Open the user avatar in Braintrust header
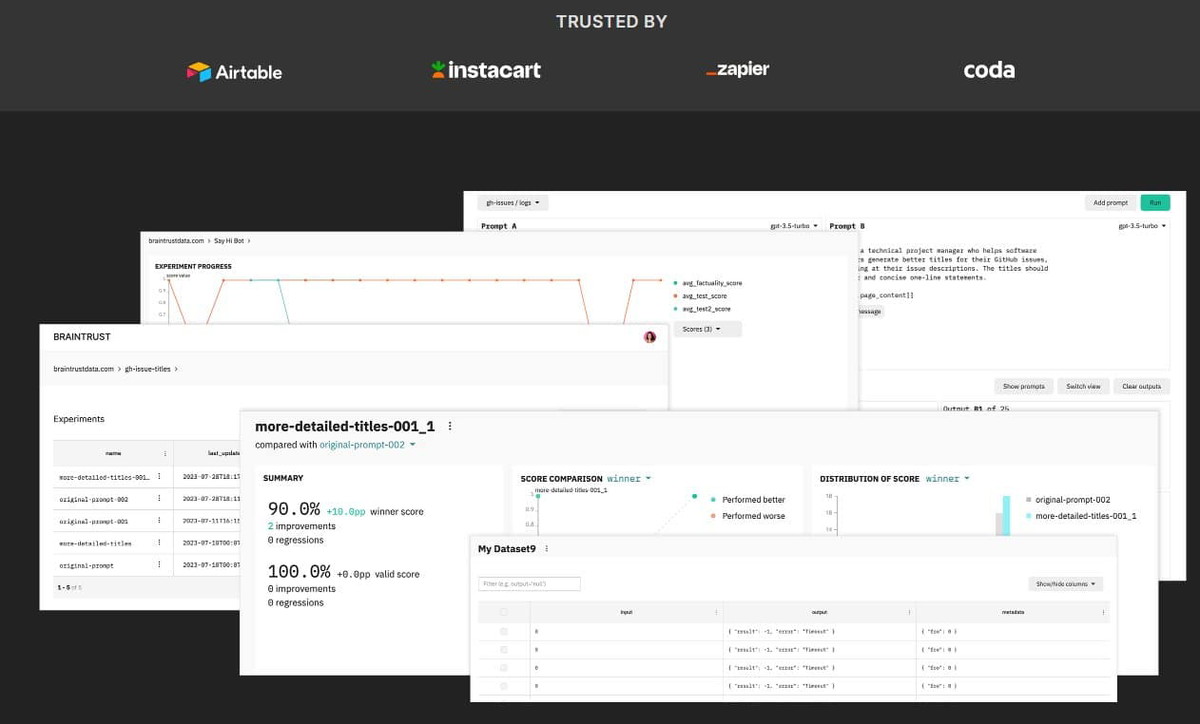 click(650, 337)
